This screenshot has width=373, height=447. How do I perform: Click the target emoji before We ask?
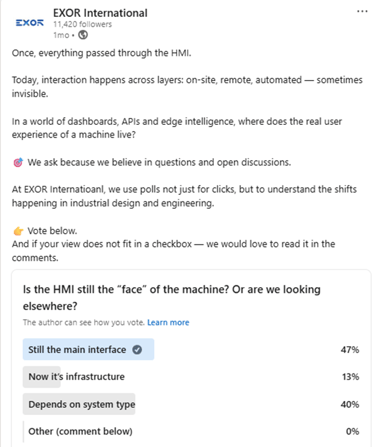click(x=18, y=162)
